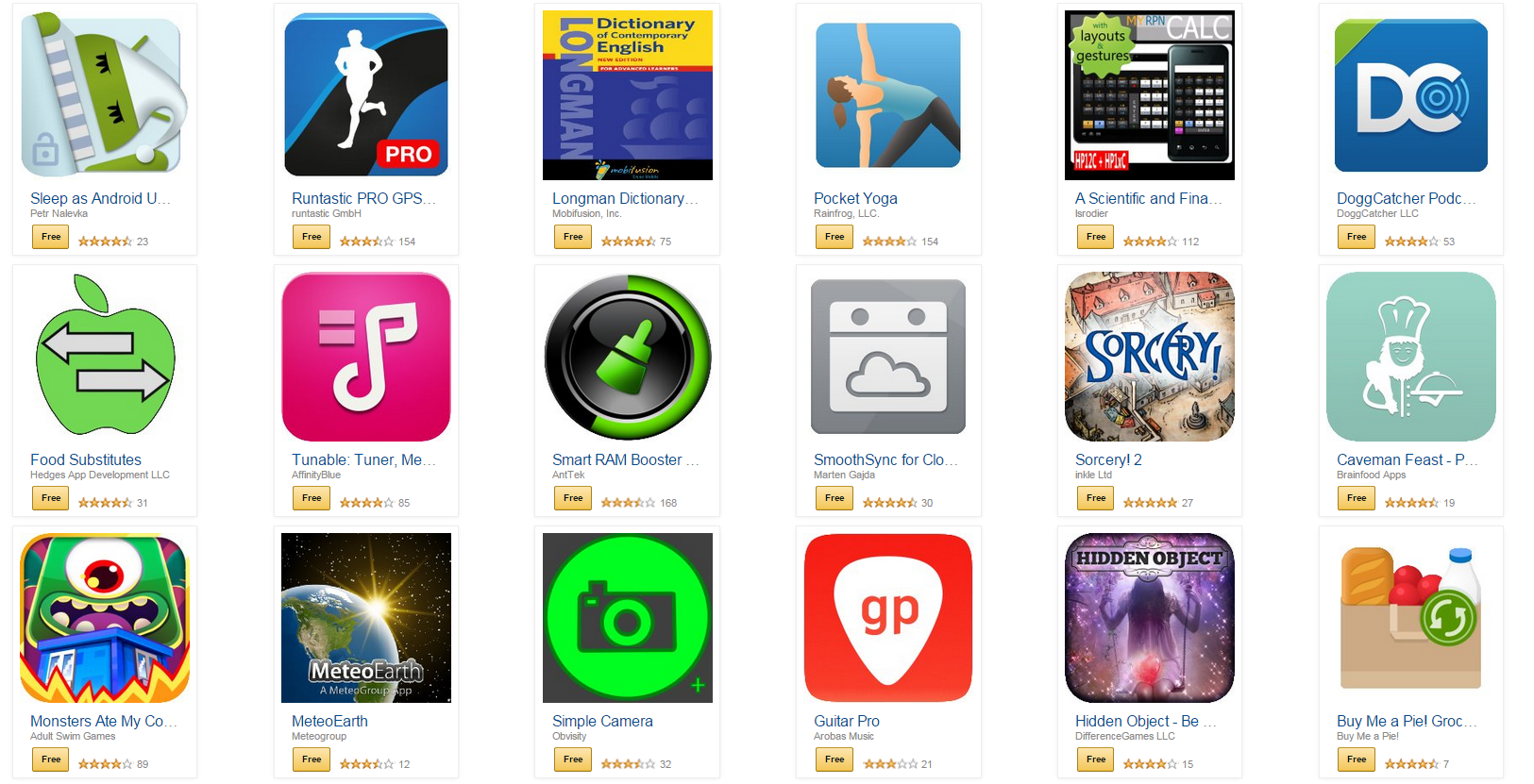
Task: Select the DoggCatcher podcast icon
Action: (x=1411, y=95)
